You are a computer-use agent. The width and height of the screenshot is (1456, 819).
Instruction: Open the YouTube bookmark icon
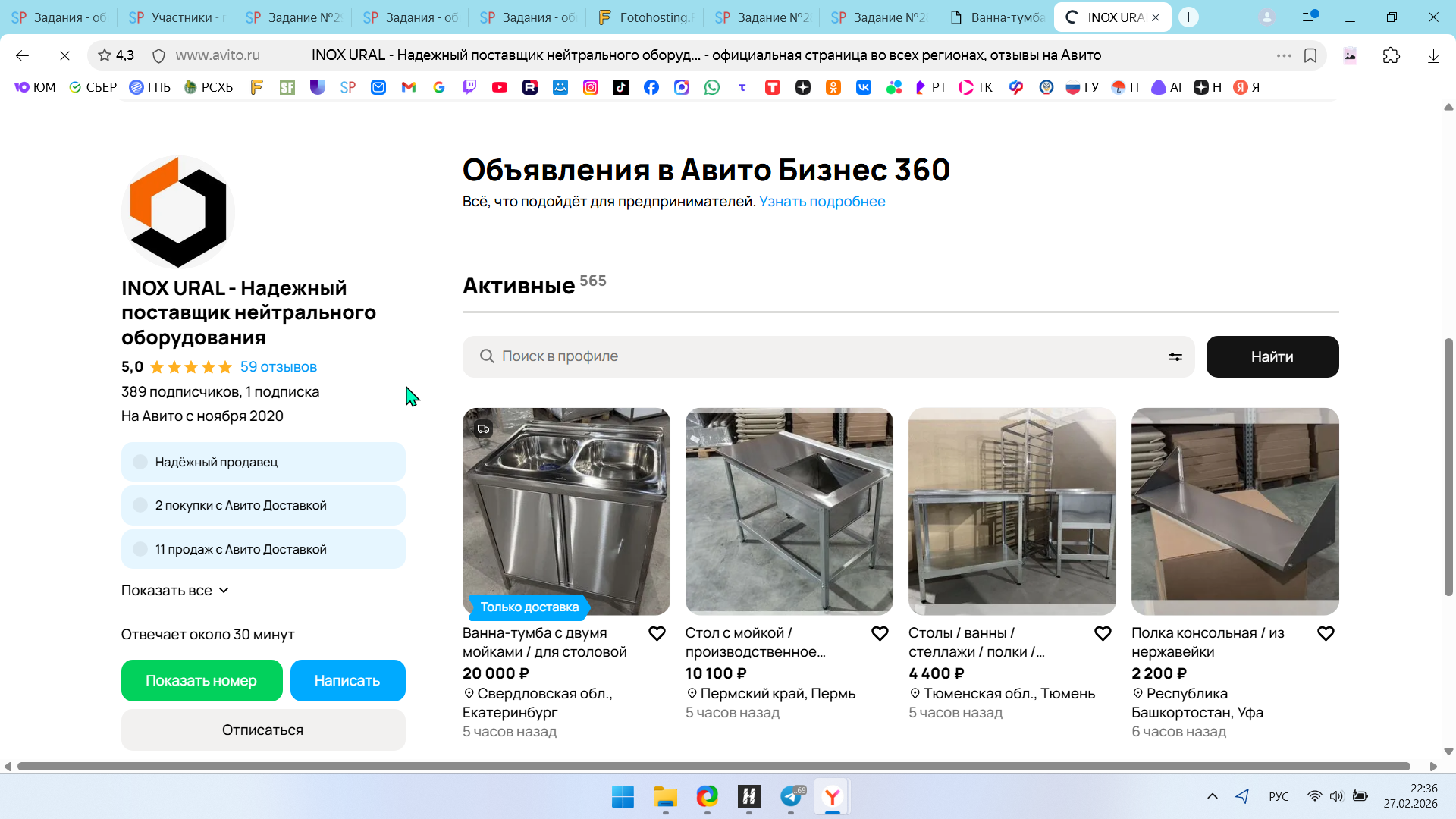coord(499,87)
